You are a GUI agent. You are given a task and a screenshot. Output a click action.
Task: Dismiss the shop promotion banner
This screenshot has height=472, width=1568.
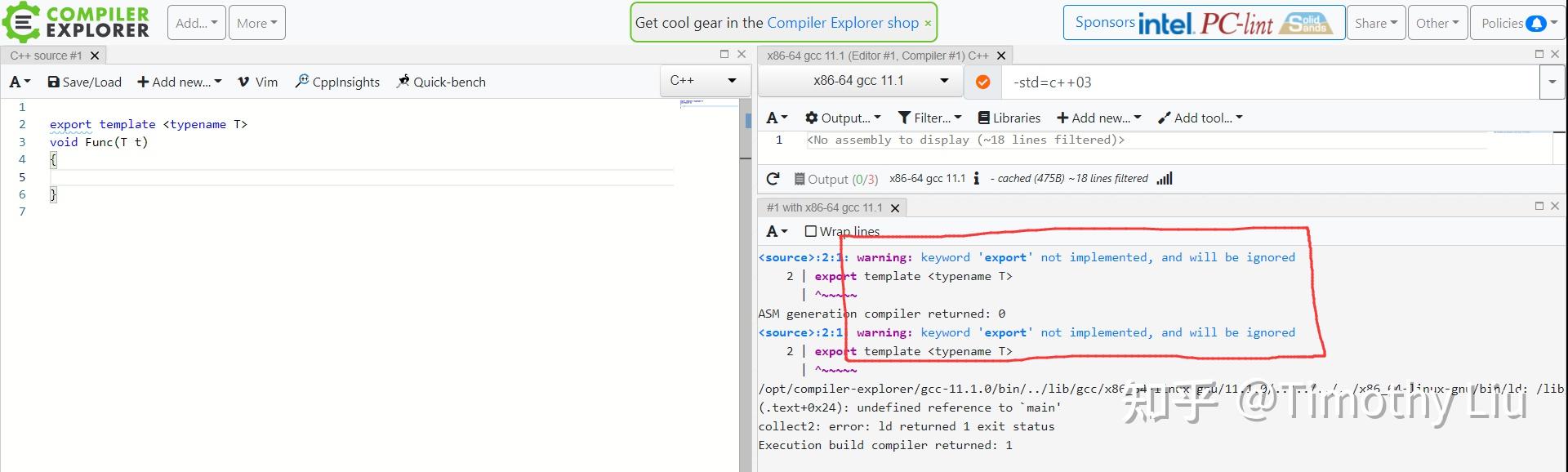pos(928,24)
